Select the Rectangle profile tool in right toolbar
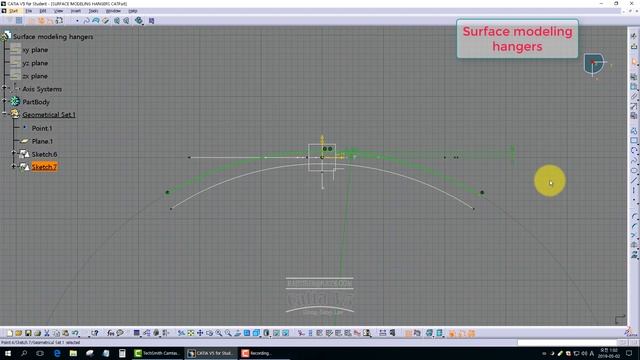The width and height of the screenshot is (640, 360). pos(633,141)
